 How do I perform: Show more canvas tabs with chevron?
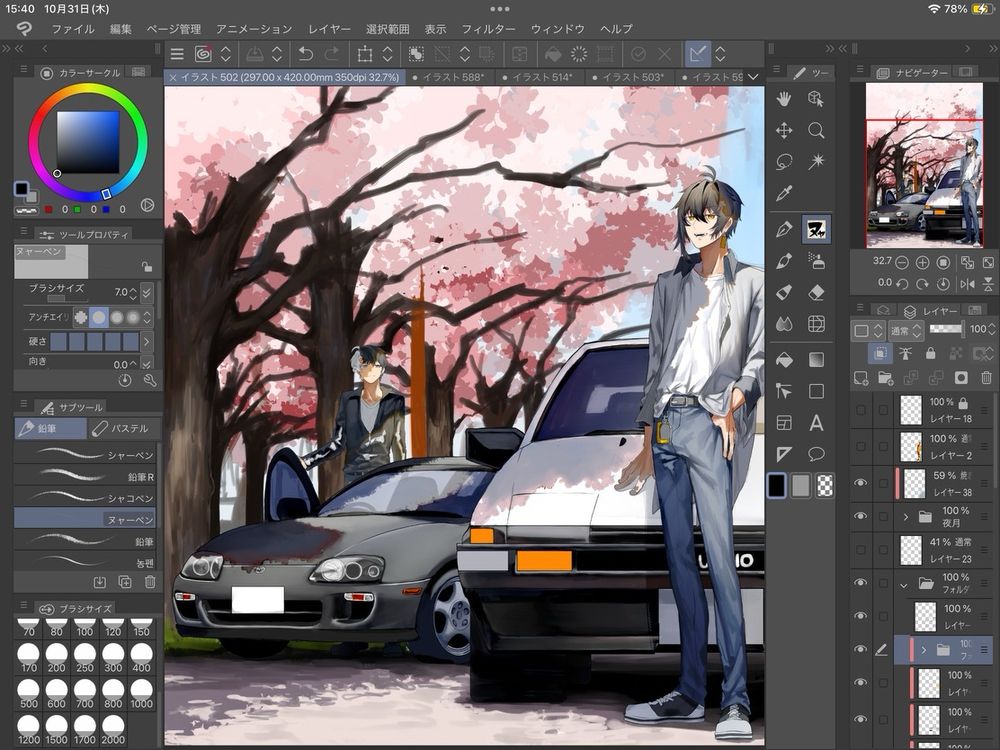pos(753,77)
